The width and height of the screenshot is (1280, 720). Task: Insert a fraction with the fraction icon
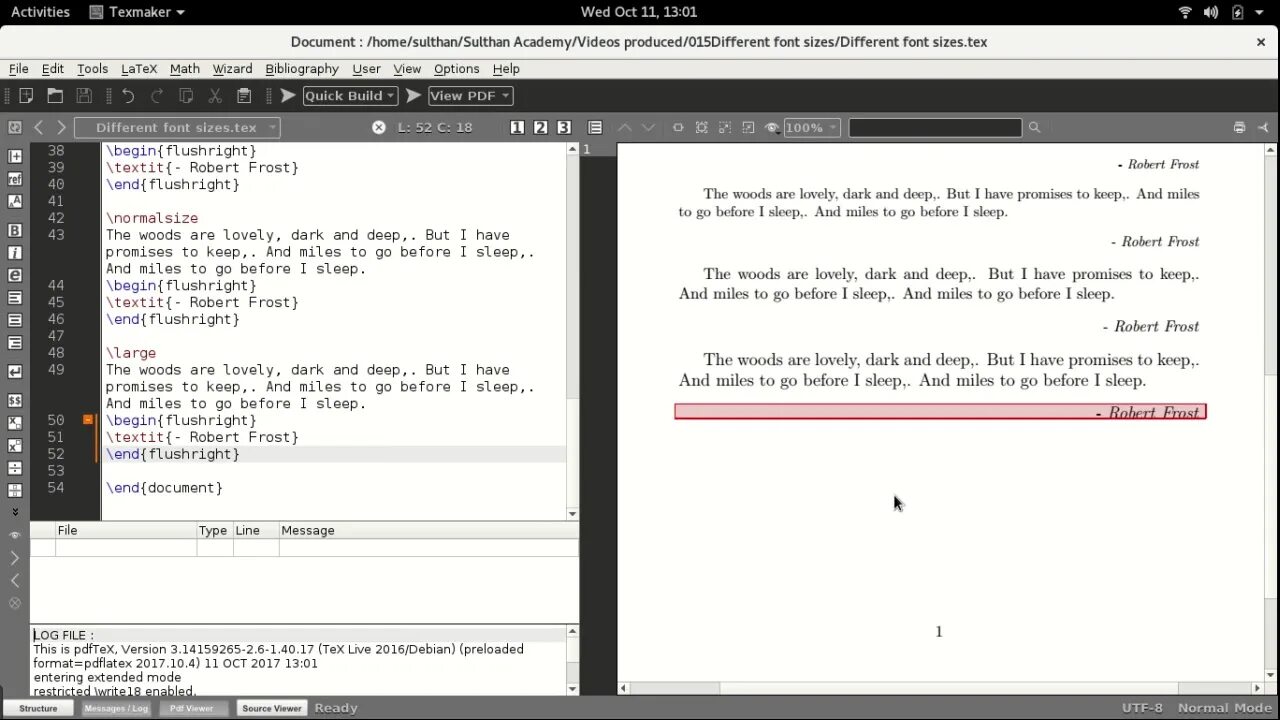pos(15,468)
